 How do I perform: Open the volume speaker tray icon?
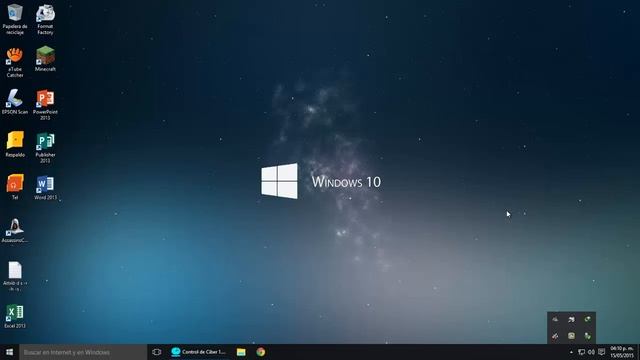point(591,352)
